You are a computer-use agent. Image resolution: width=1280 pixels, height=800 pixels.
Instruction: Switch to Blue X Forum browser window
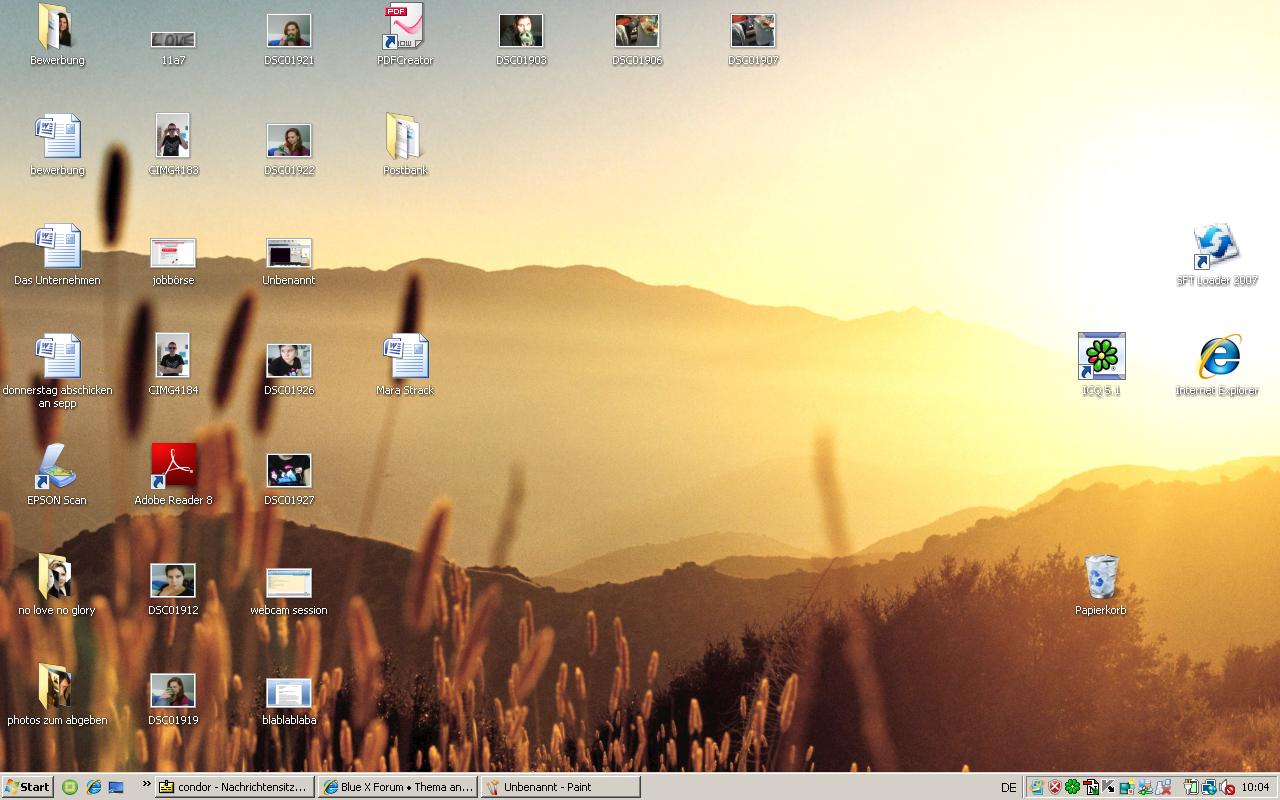coord(397,787)
